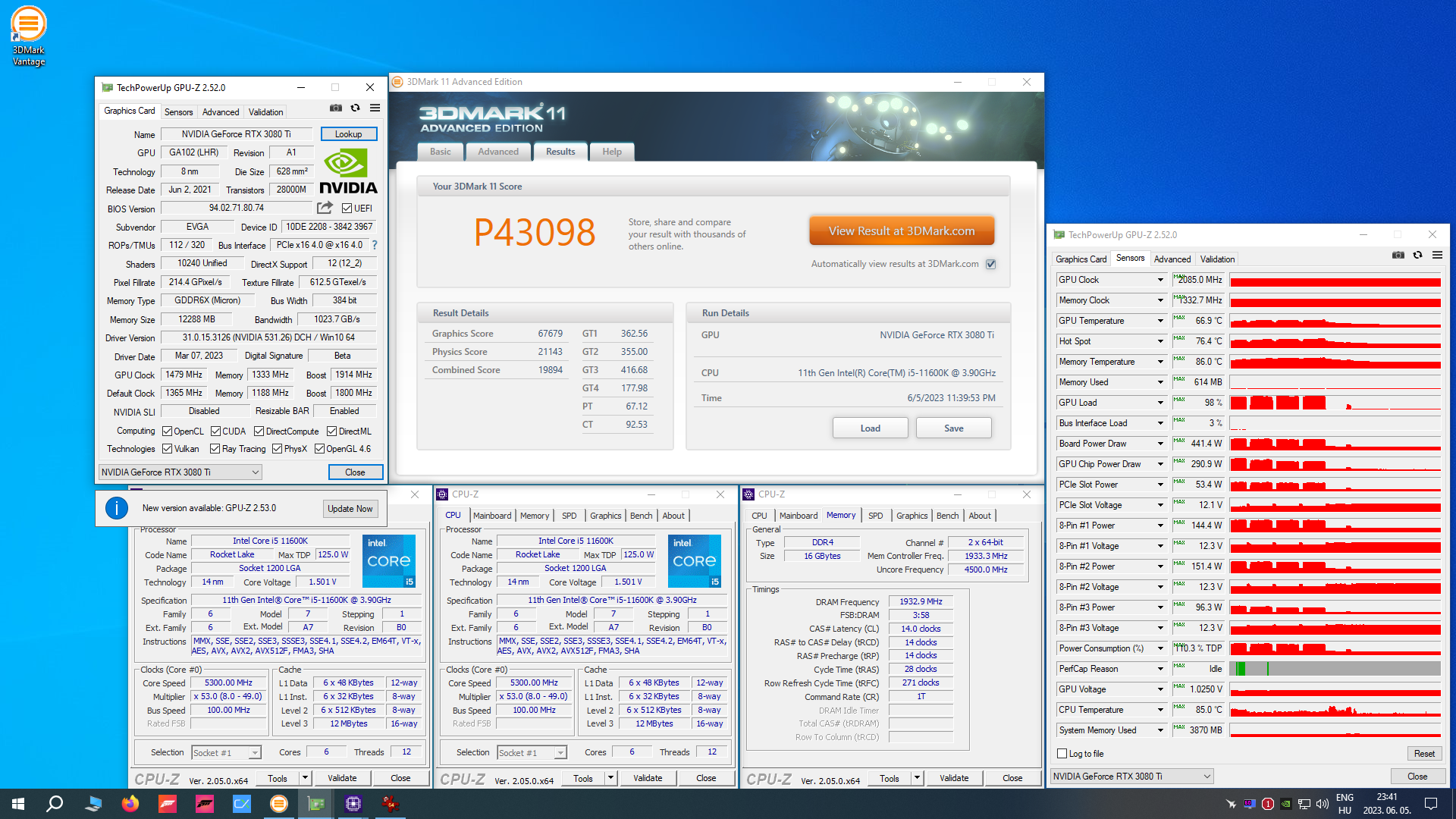
Task: Click the refresh icon in GPU-Z Graphics Card window
Action: click(x=355, y=108)
